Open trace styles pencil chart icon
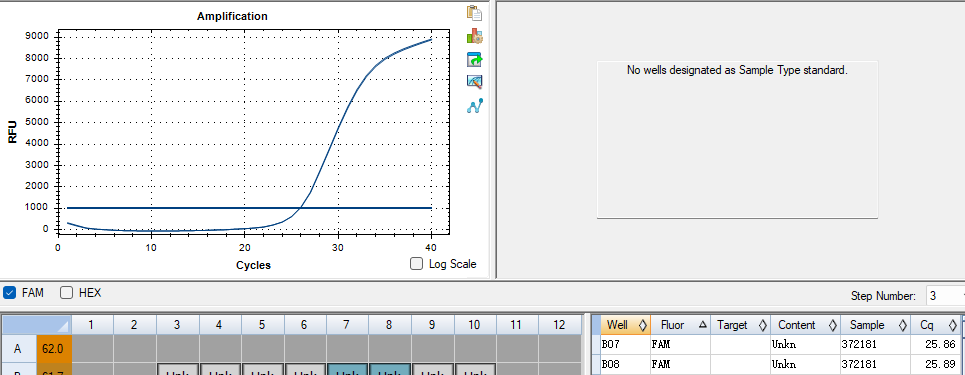965x375 pixels. pos(474,82)
